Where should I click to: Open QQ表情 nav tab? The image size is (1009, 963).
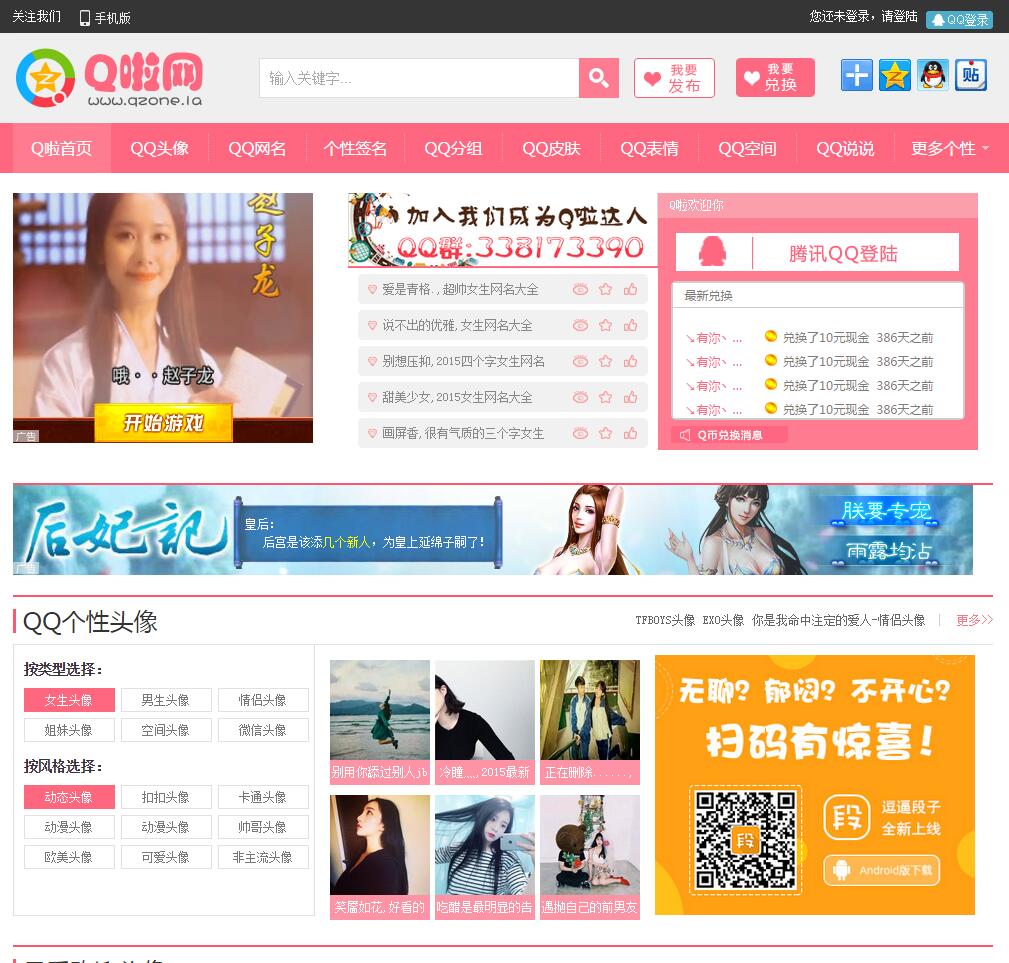[x=649, y=149]
